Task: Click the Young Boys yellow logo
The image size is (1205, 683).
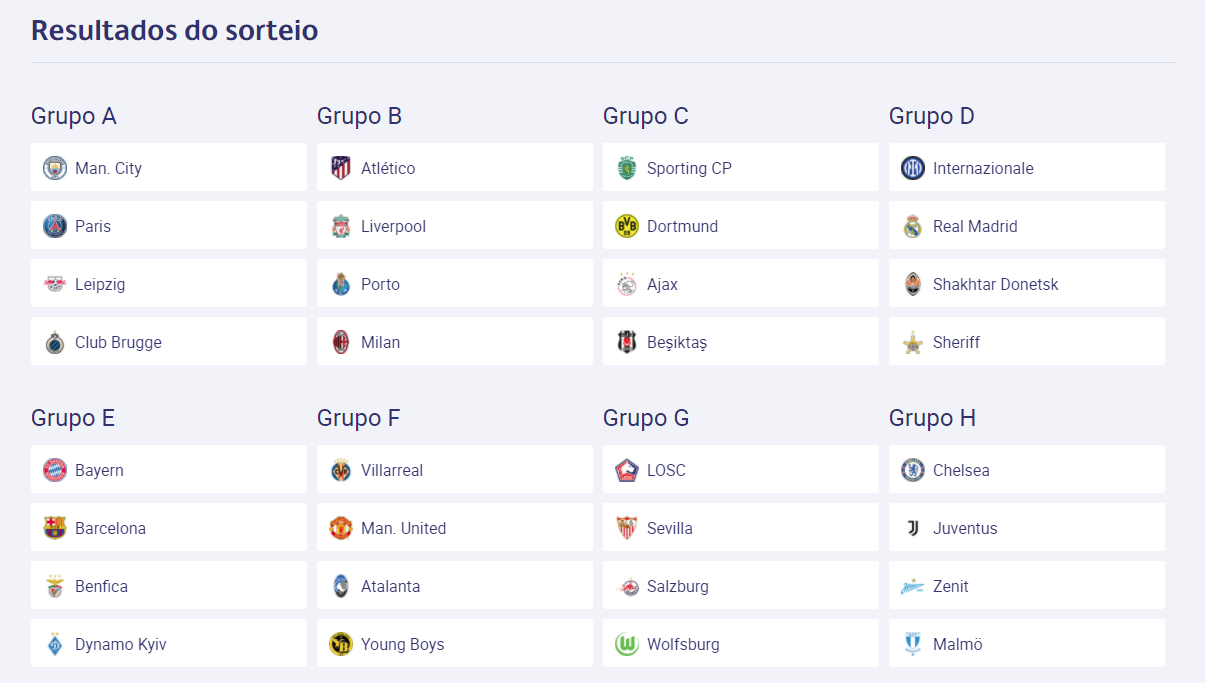Action: click(341, 644)
